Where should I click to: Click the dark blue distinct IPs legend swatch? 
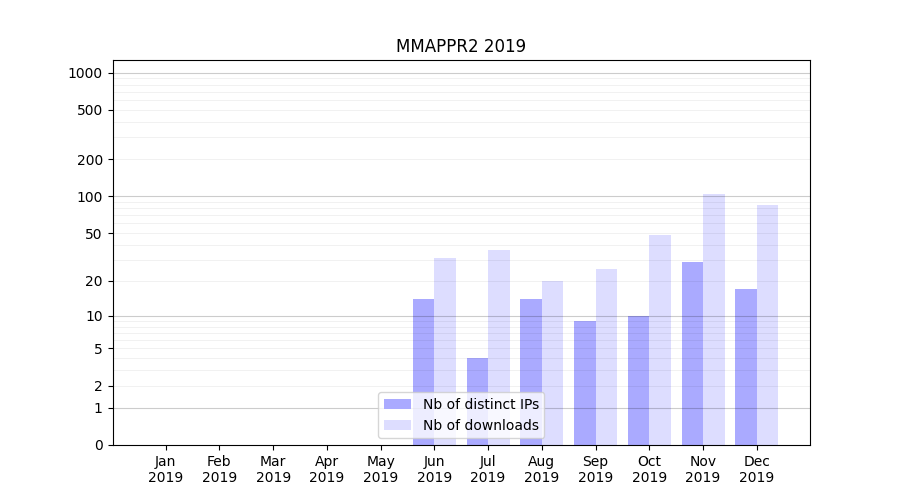(397, 404)
